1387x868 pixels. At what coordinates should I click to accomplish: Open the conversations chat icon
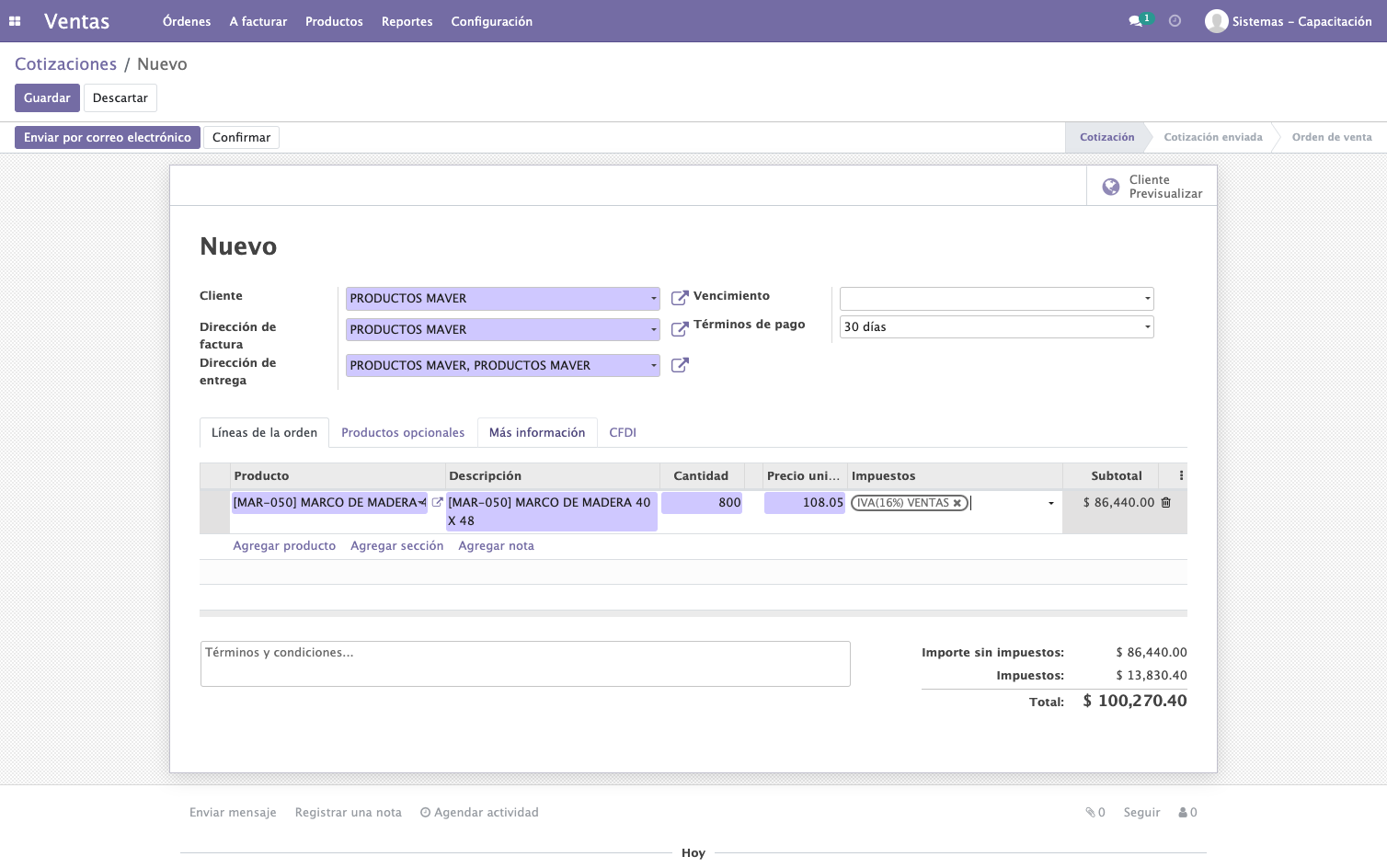pos(1135,21)
